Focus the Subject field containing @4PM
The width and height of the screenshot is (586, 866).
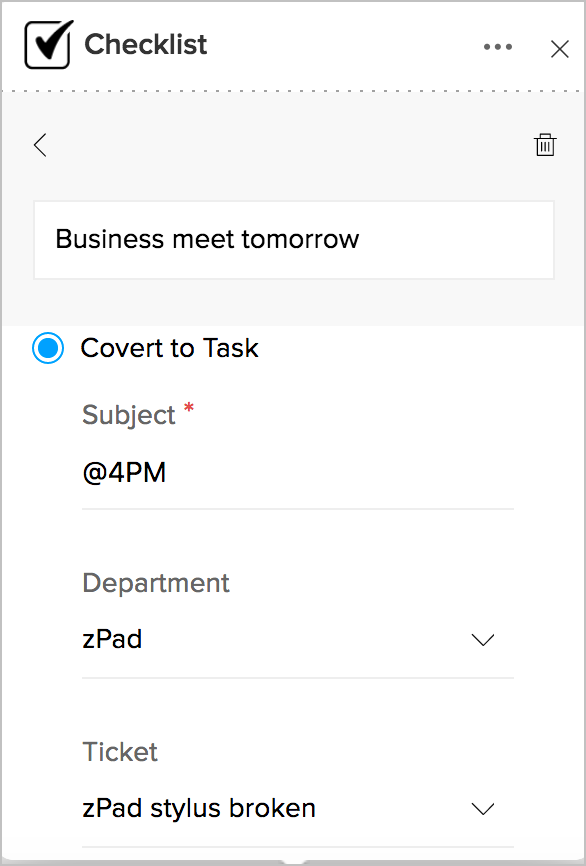click(298, 474)
